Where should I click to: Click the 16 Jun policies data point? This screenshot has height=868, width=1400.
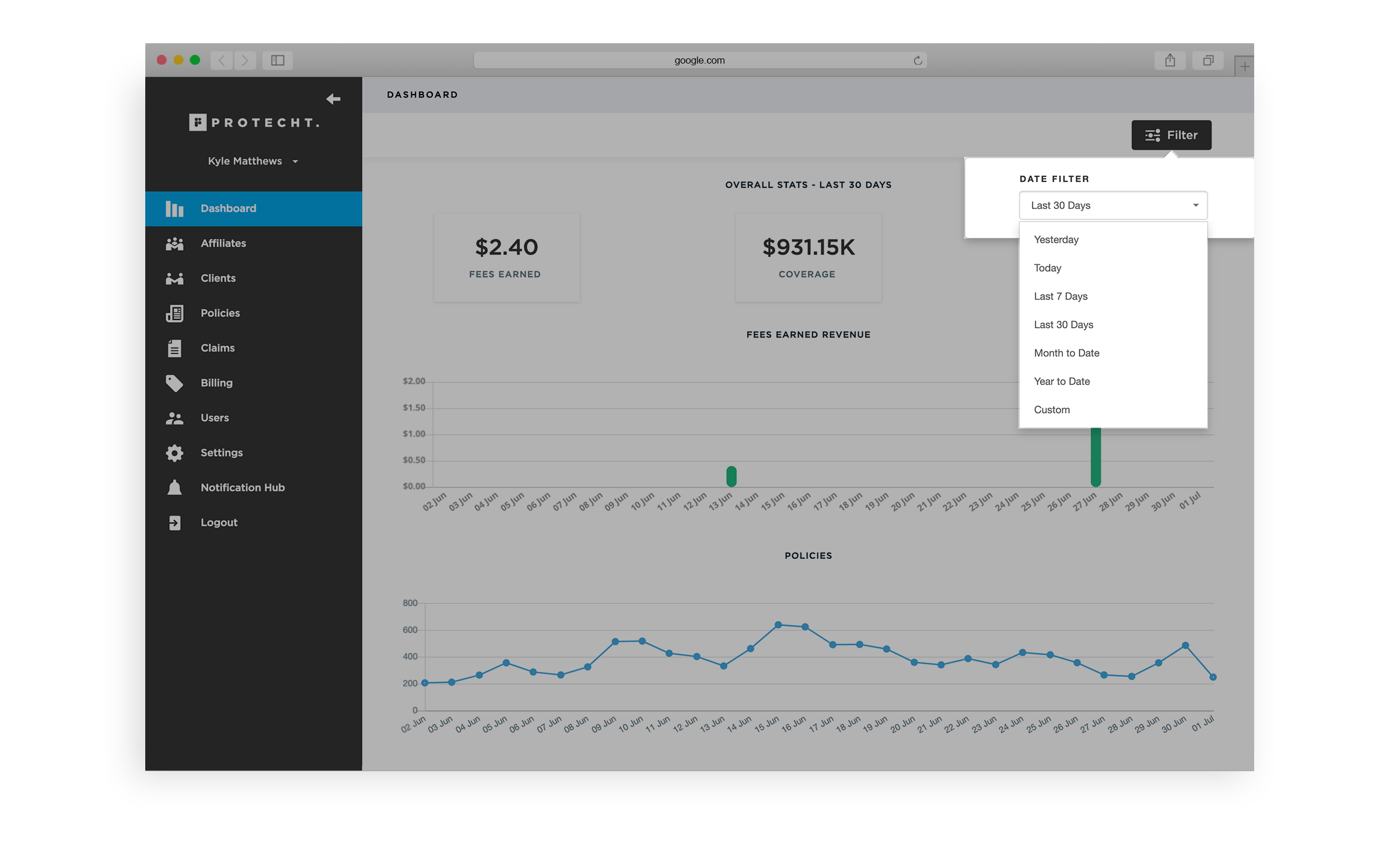tap(805, 626)
